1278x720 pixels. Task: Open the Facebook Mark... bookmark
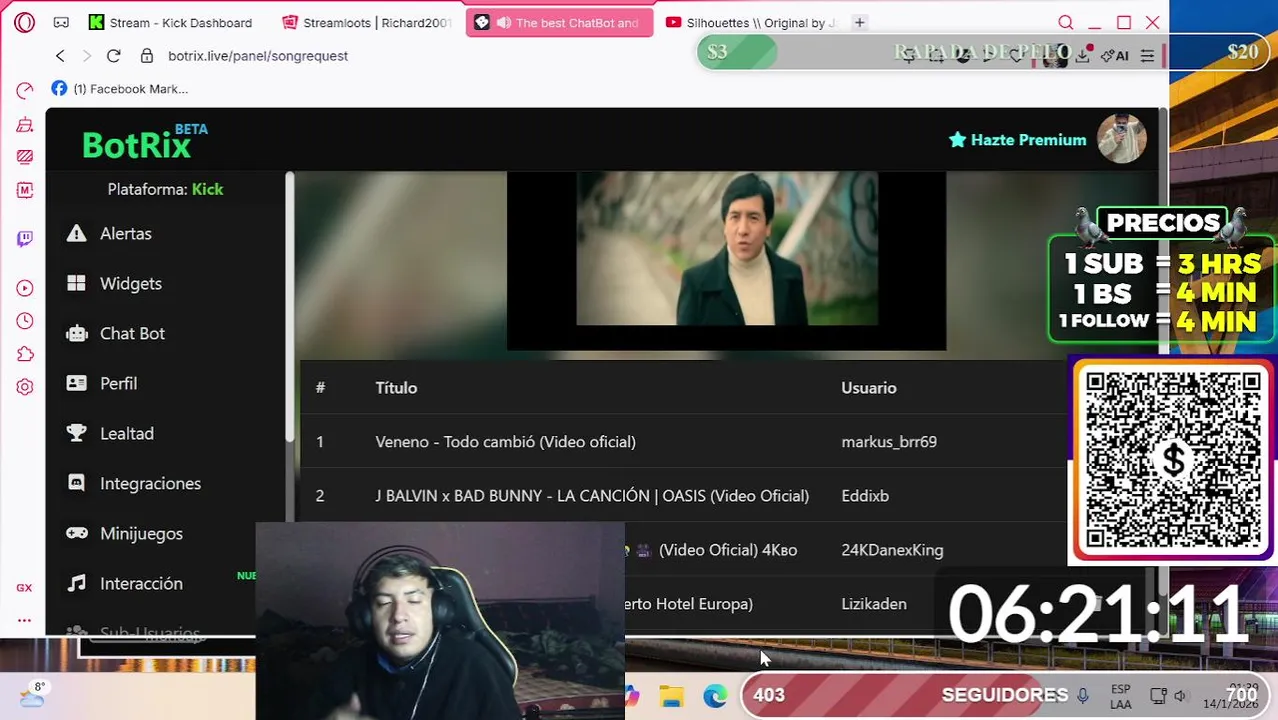[x=119, y=89]
